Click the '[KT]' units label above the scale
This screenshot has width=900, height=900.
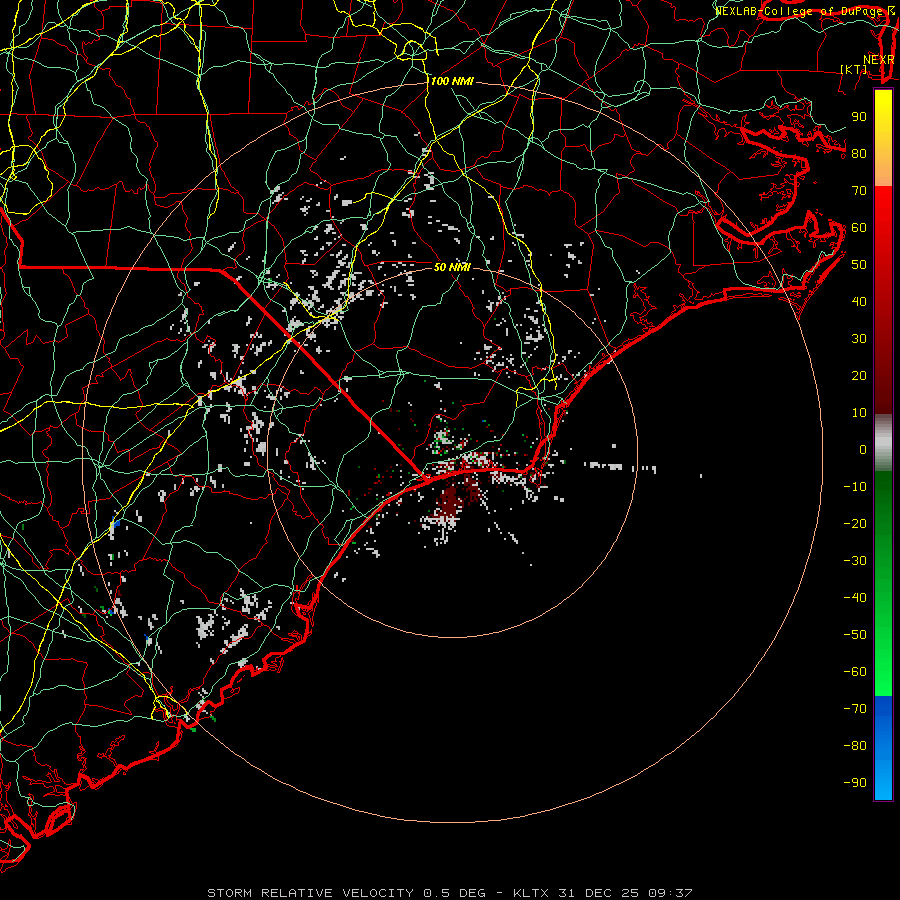854,69
